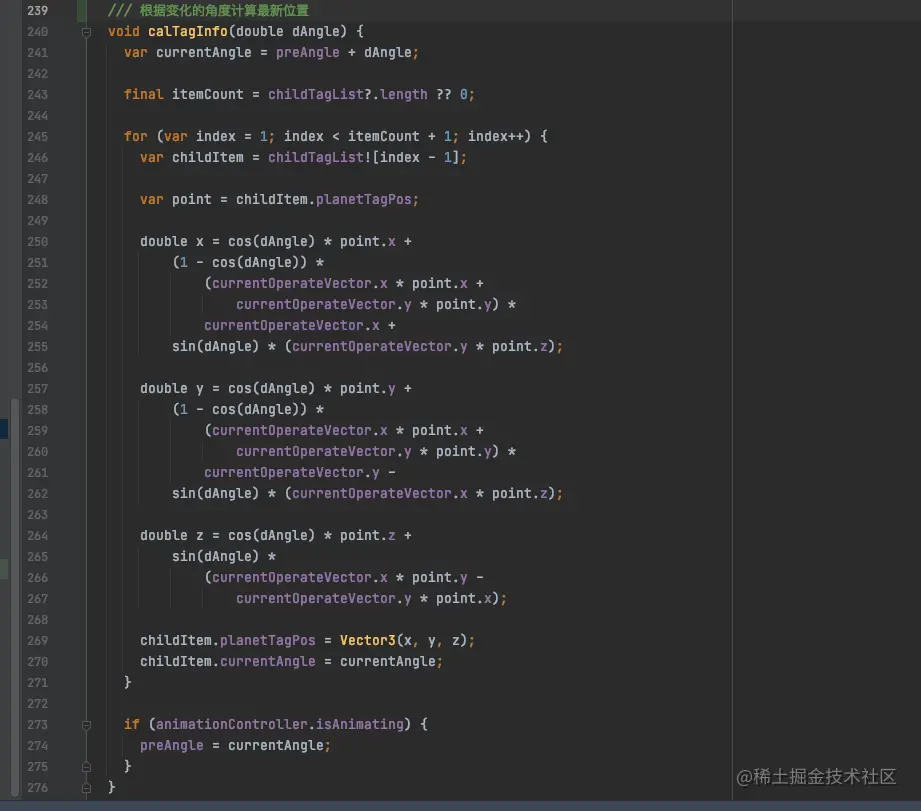Click 'double y' declaration on line 257
The height and width of the screenshot is (811, 921).
click(172, 389)
